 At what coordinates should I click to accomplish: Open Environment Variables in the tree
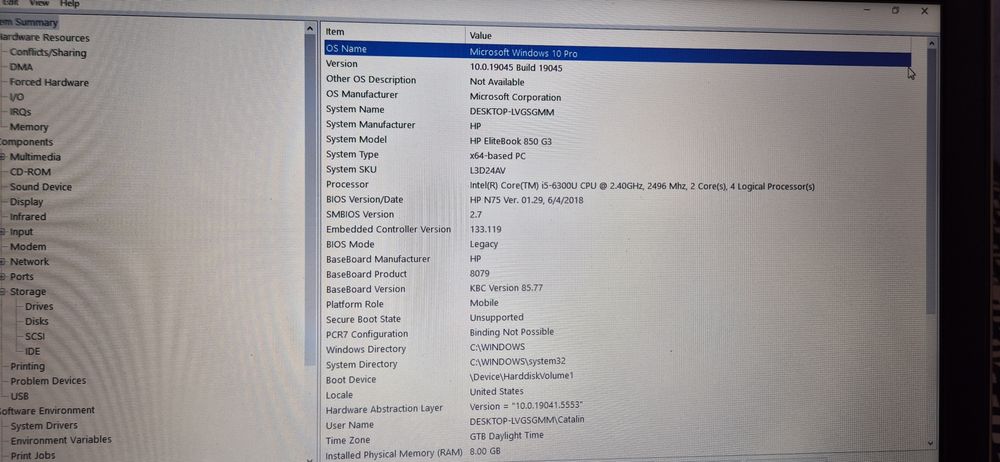point(61,440)
